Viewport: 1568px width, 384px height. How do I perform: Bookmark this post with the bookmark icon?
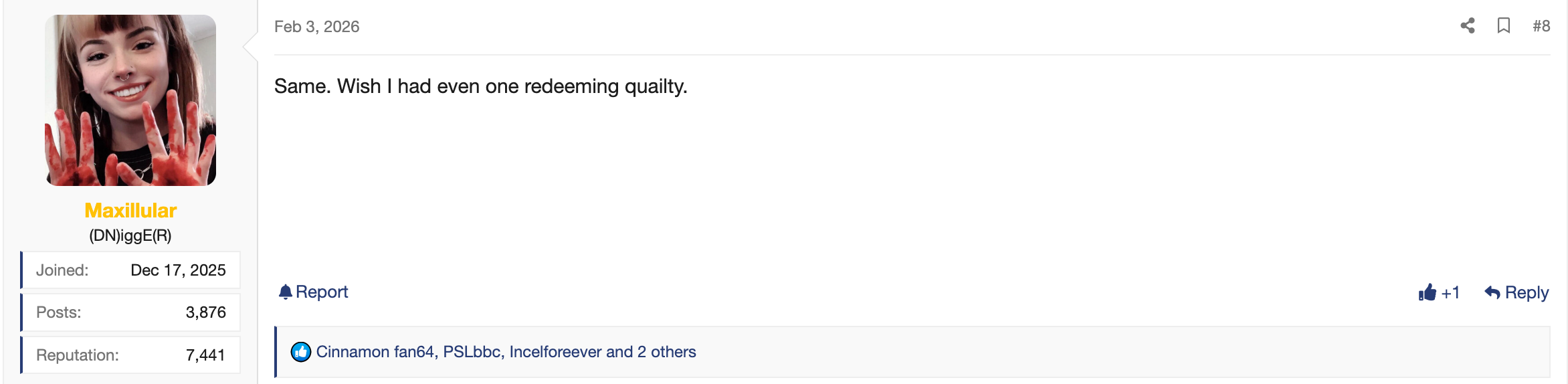1504,26
